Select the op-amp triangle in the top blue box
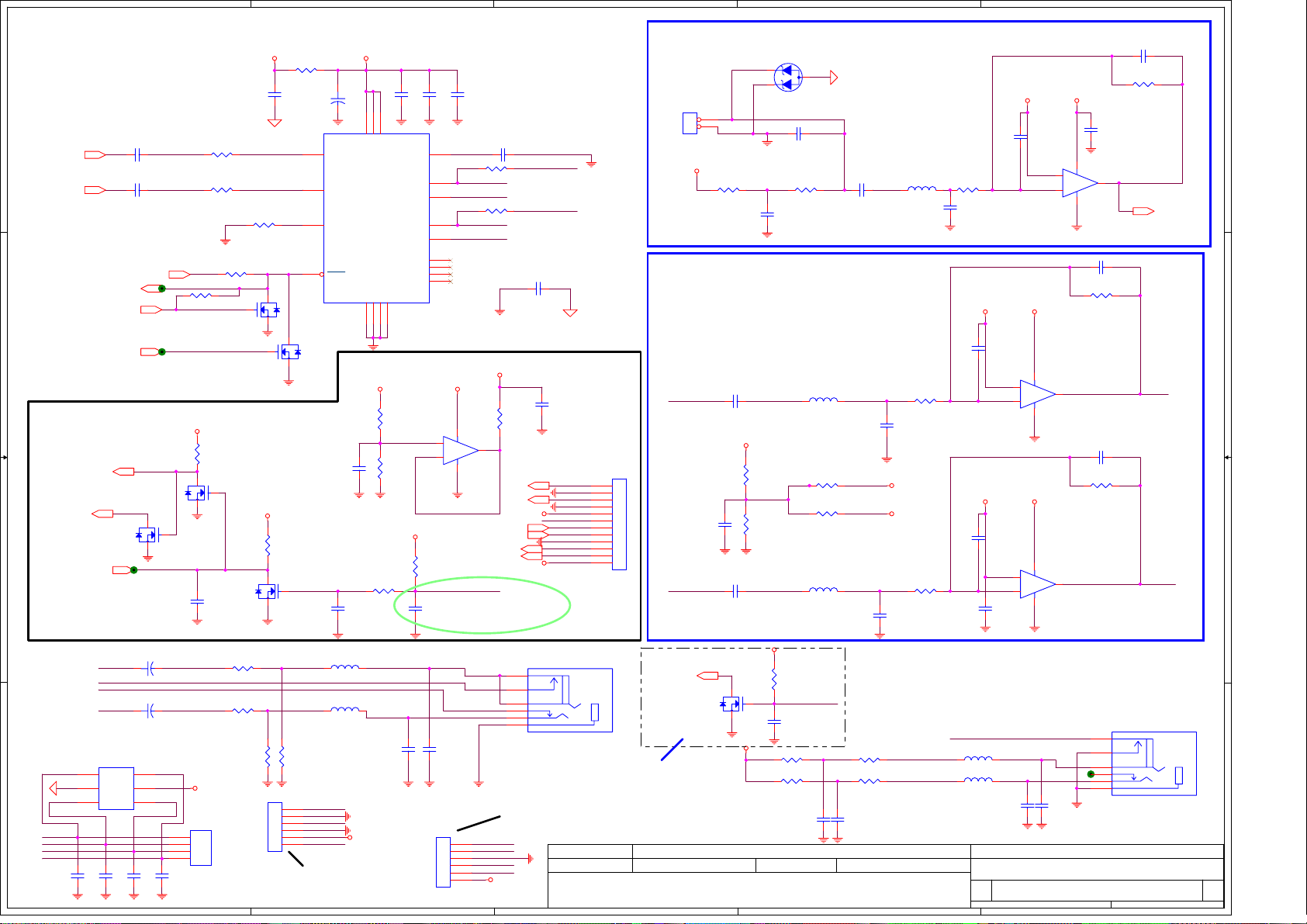The height and width of the screenshot is (924, 1307). [x=1080, y=183]
